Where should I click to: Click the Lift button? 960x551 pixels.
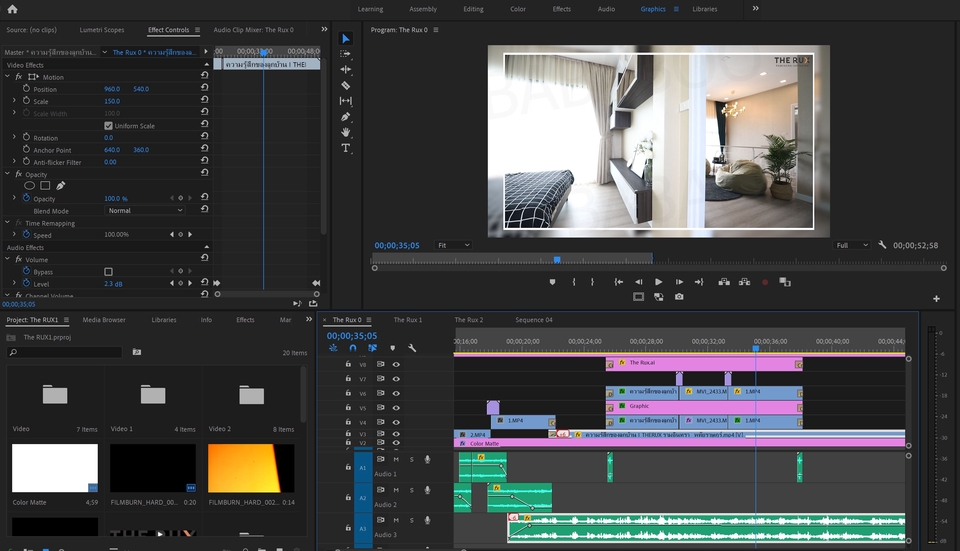(x=724, y=282)
